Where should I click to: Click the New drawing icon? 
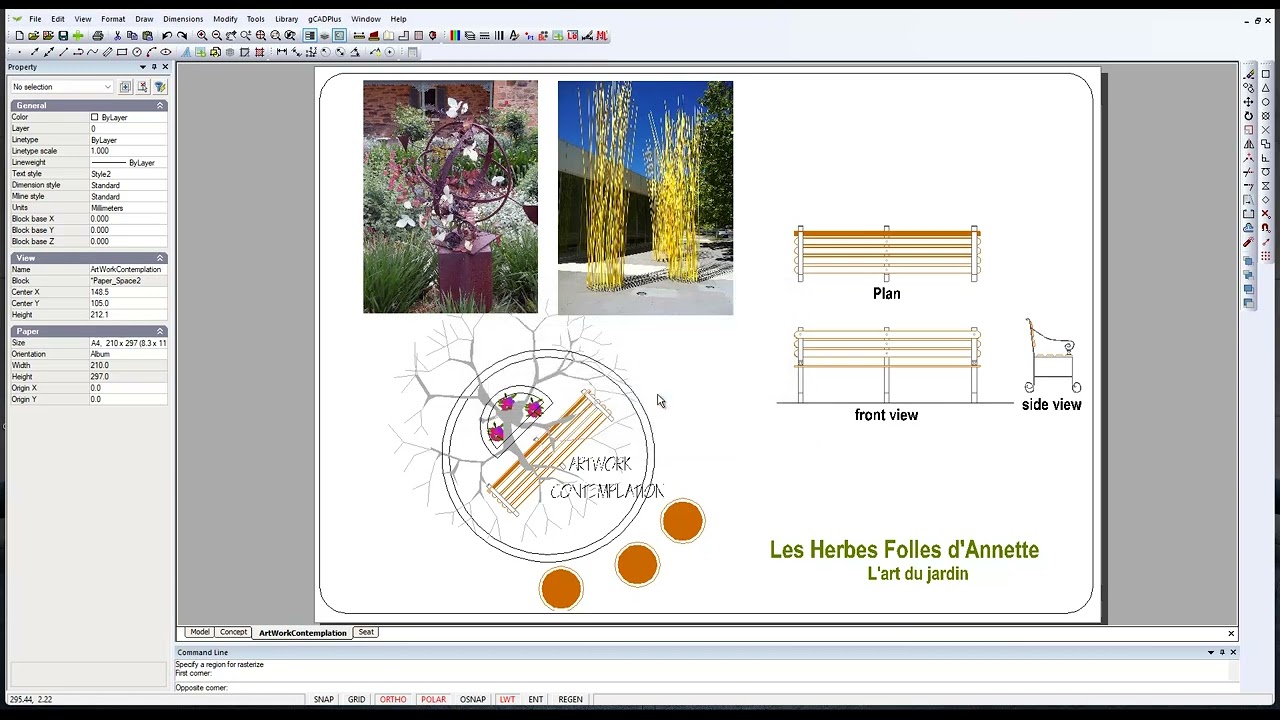pos(19,35)
